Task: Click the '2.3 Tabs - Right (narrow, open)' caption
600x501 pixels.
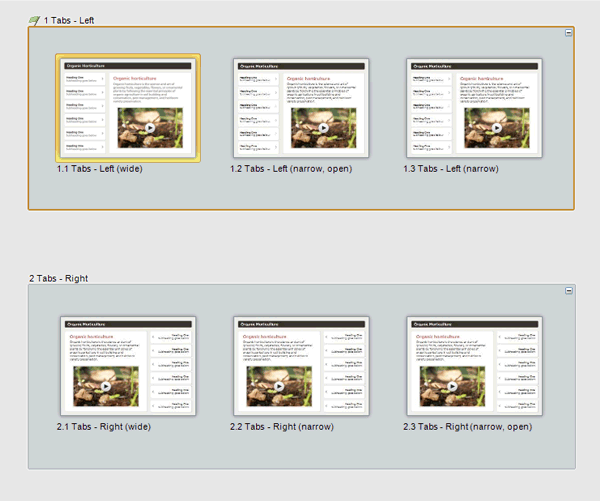Action: click(x=467, y=427)
